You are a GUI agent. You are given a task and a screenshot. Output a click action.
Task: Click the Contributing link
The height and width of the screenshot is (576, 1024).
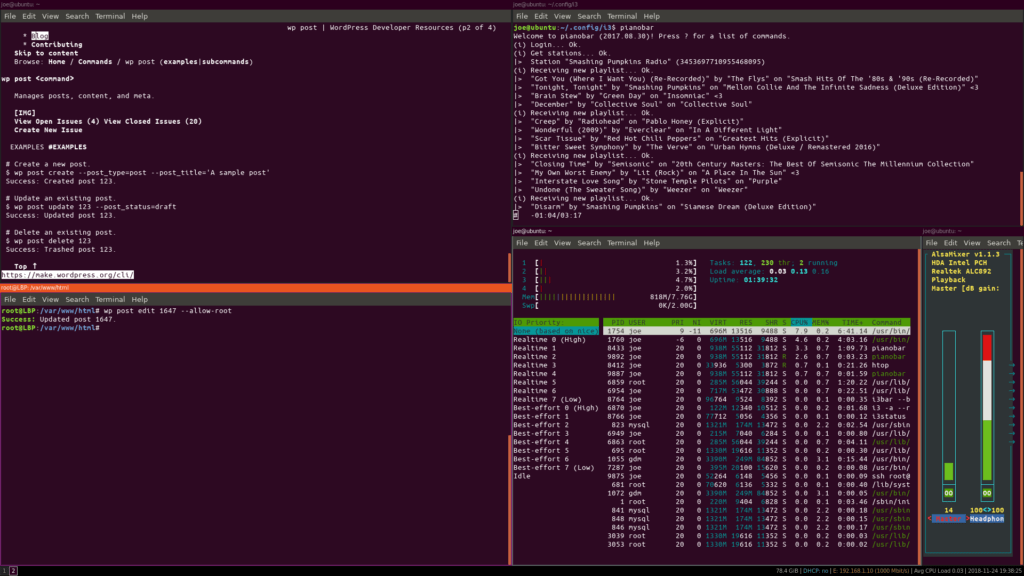point(56,44)
